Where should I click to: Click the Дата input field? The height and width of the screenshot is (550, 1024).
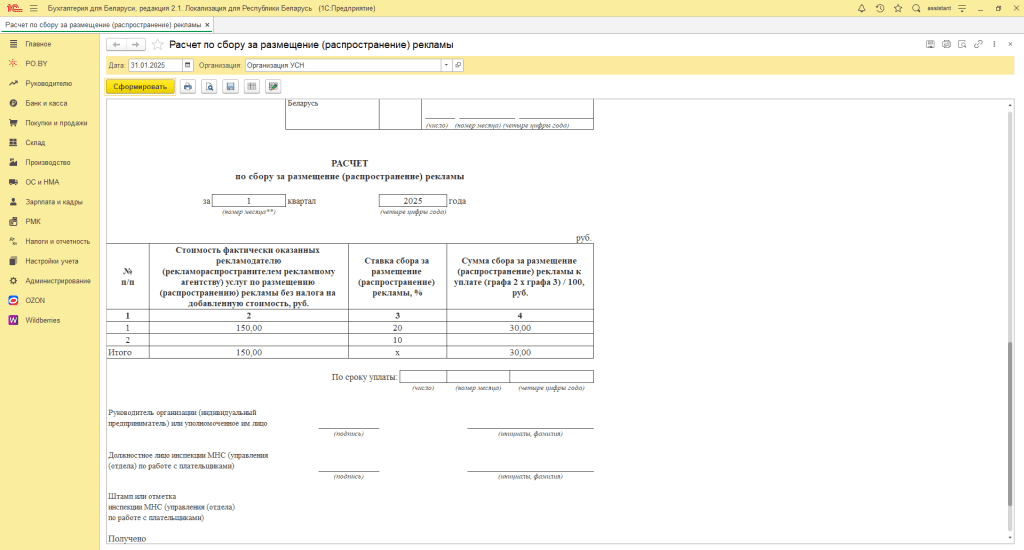click(x=155, y=65)
